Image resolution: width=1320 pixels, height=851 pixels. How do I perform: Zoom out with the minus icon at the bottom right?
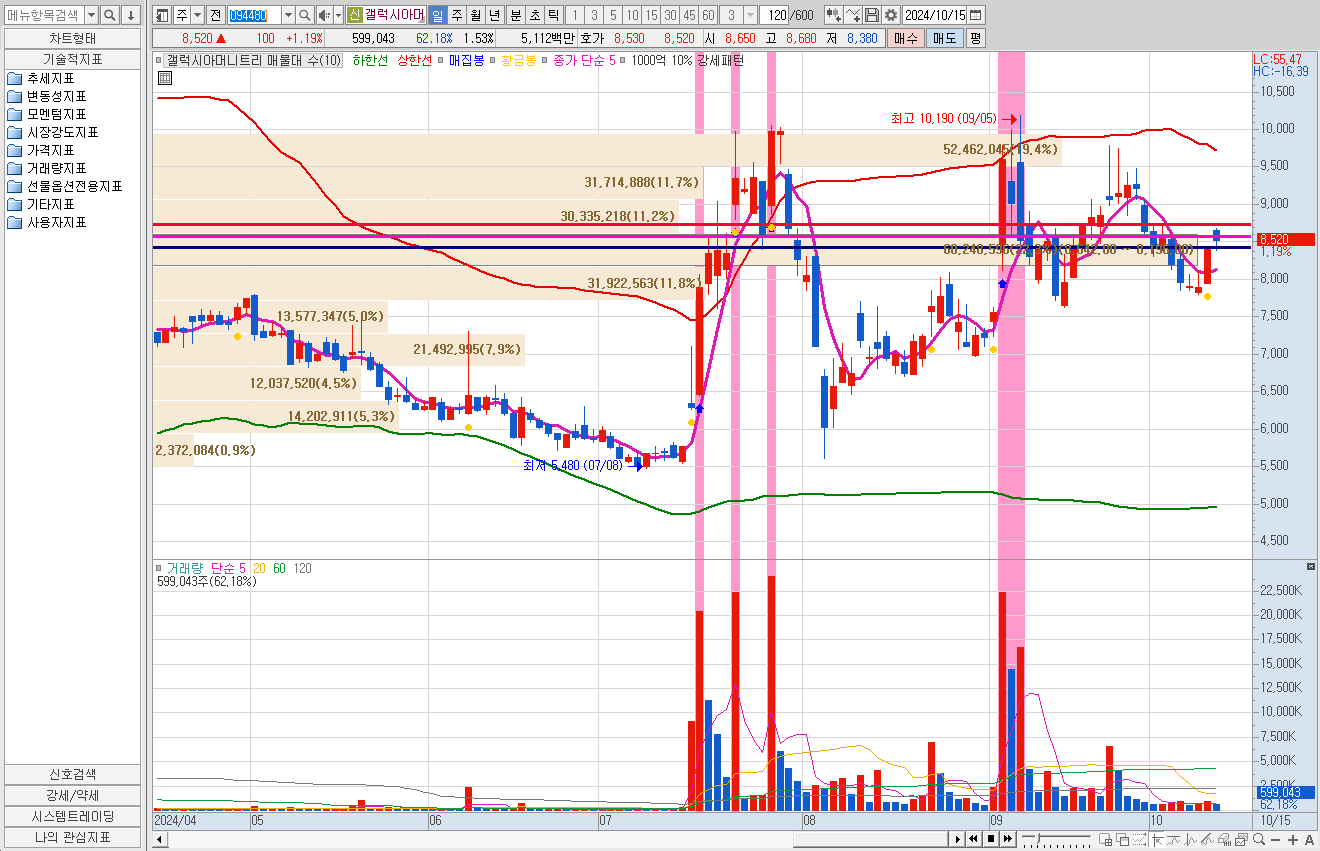pyautogui.click(x=1276, y=840)
